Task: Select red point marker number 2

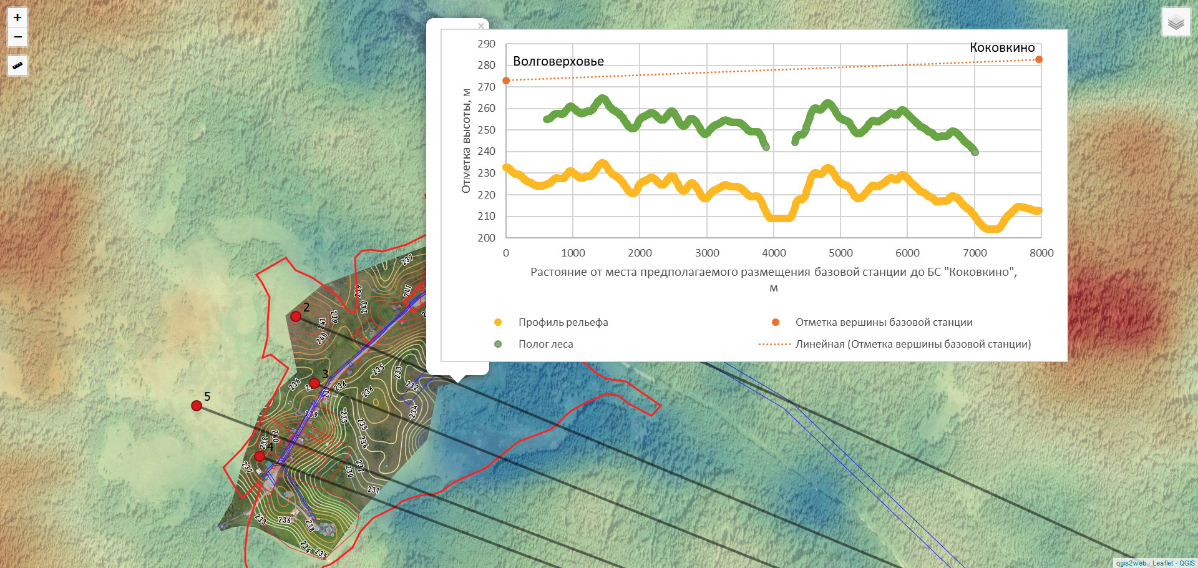Action: (296, 316)
